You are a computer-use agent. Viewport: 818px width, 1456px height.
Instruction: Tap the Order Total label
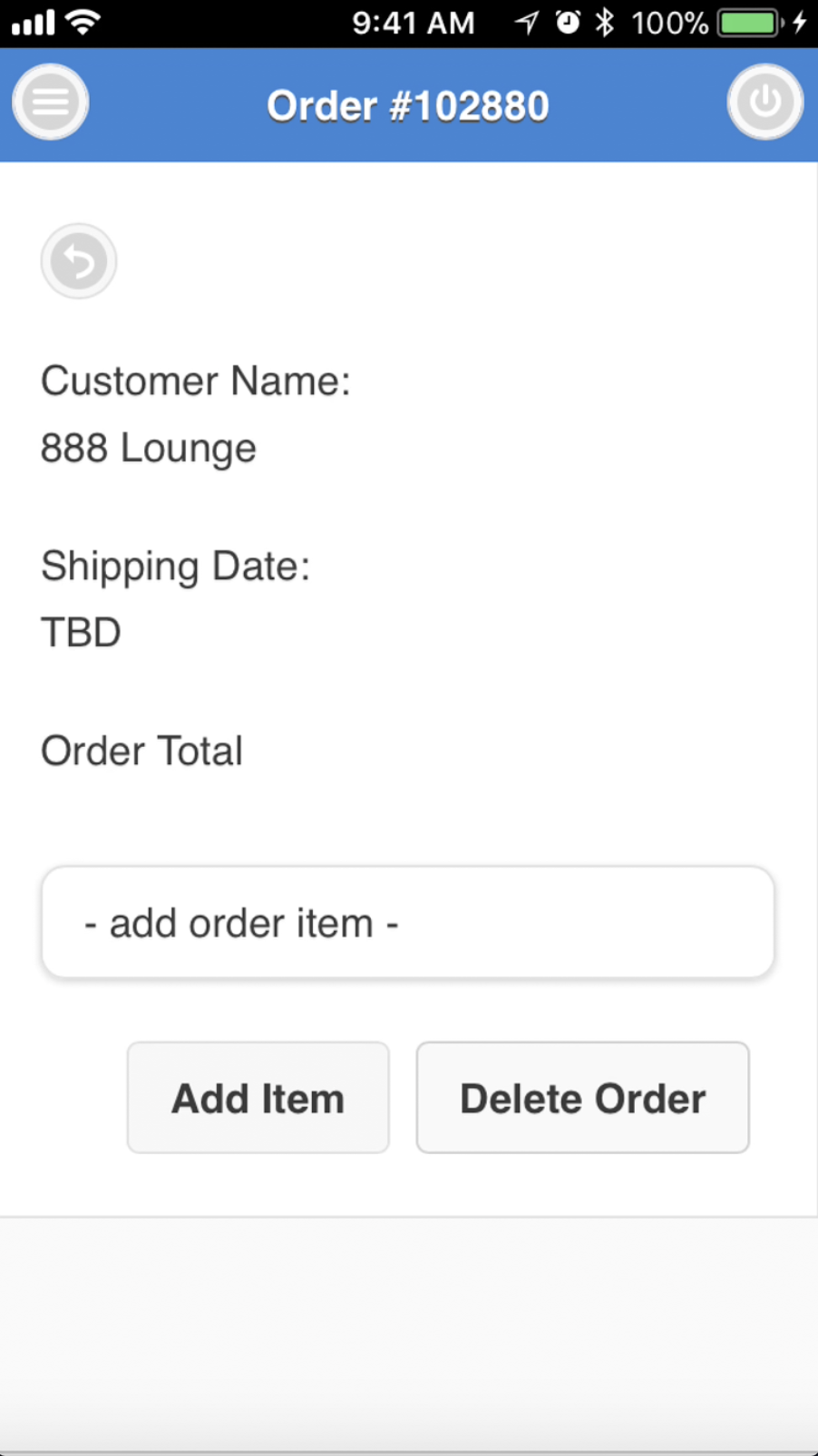pyautogui.click(x=142, y=751)
